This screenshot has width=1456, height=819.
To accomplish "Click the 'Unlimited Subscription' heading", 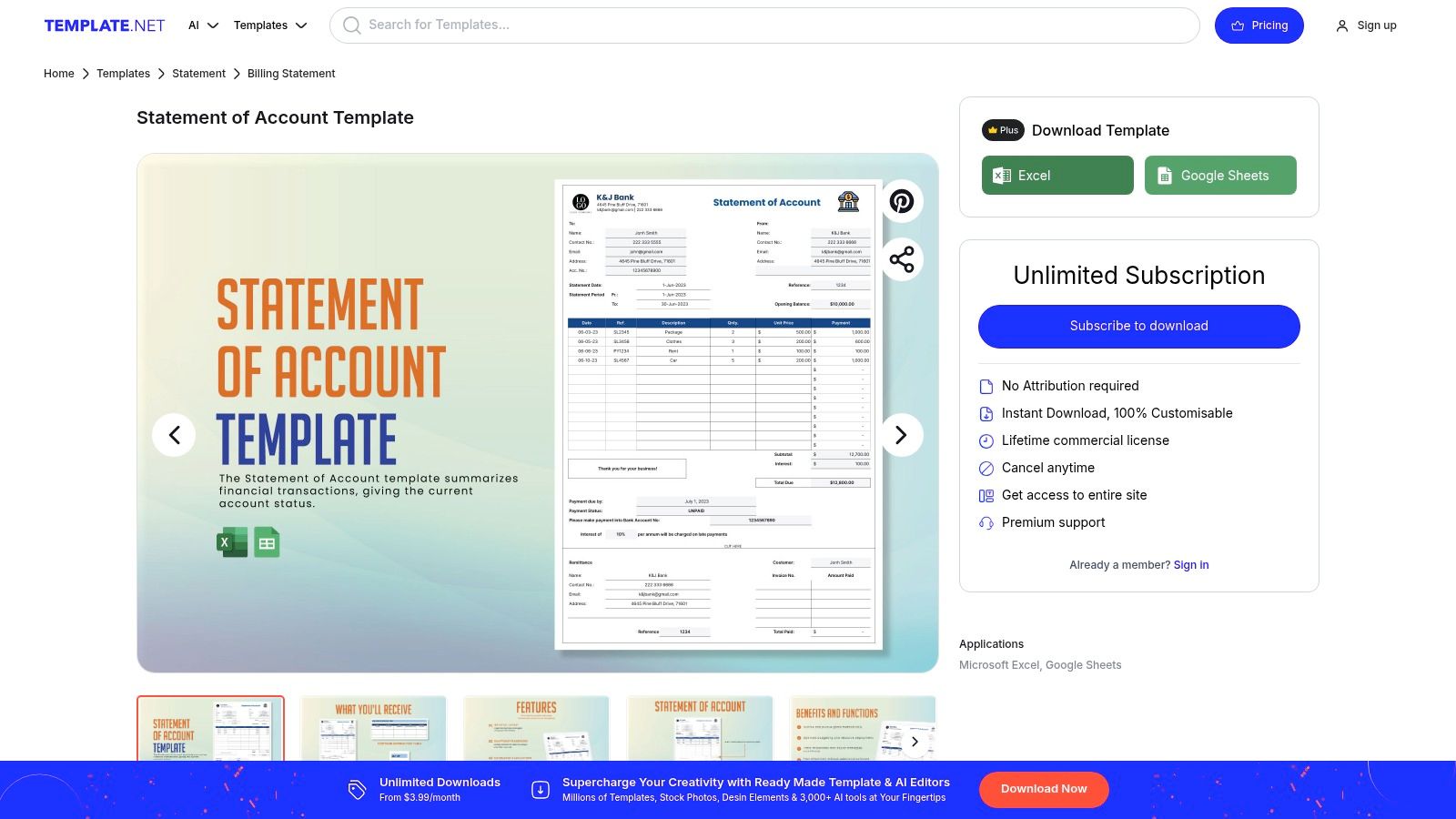I will (x=1139, y=276).
